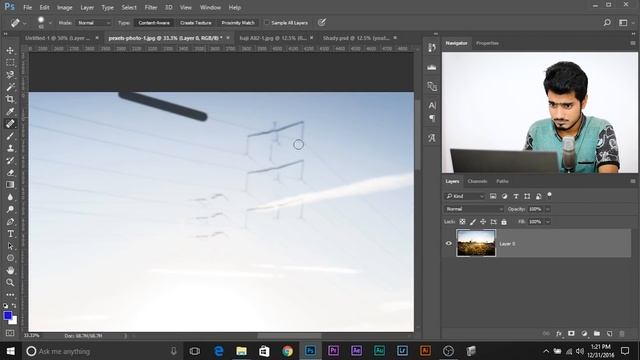Select the Crop tool
This screenshot has height=360, width=640.
10,99
